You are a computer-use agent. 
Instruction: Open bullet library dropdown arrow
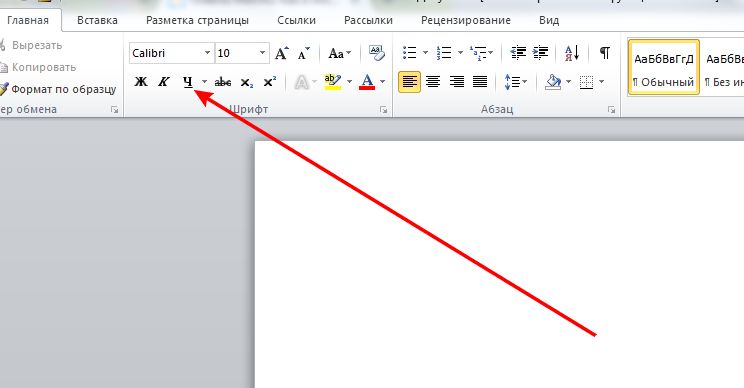[425, 53]
